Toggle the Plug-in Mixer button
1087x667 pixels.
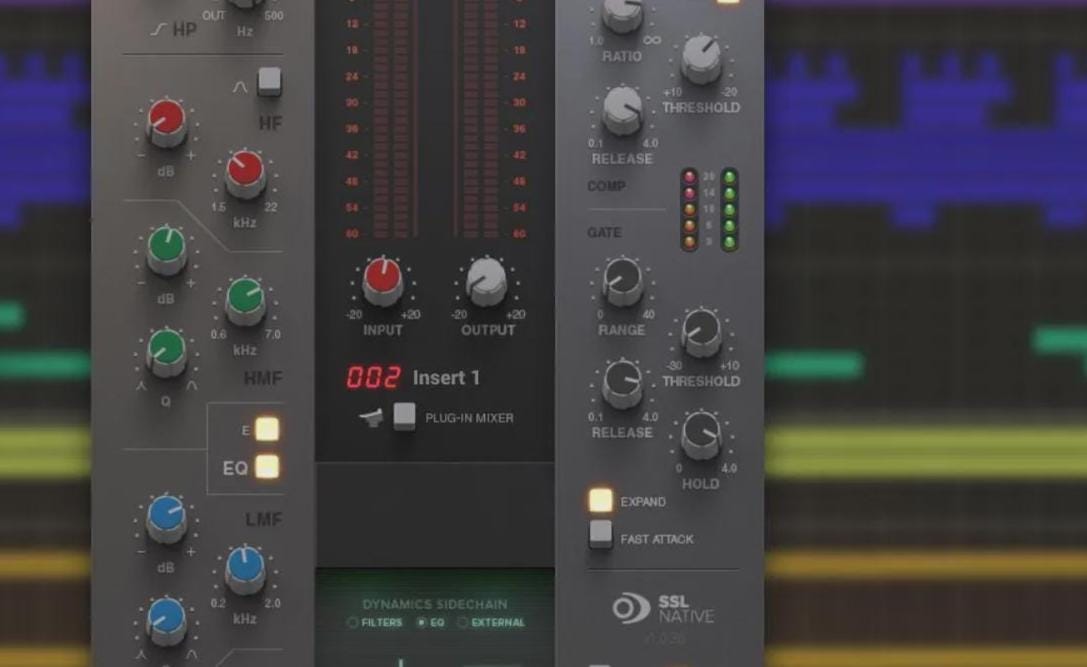pos(404,416)
